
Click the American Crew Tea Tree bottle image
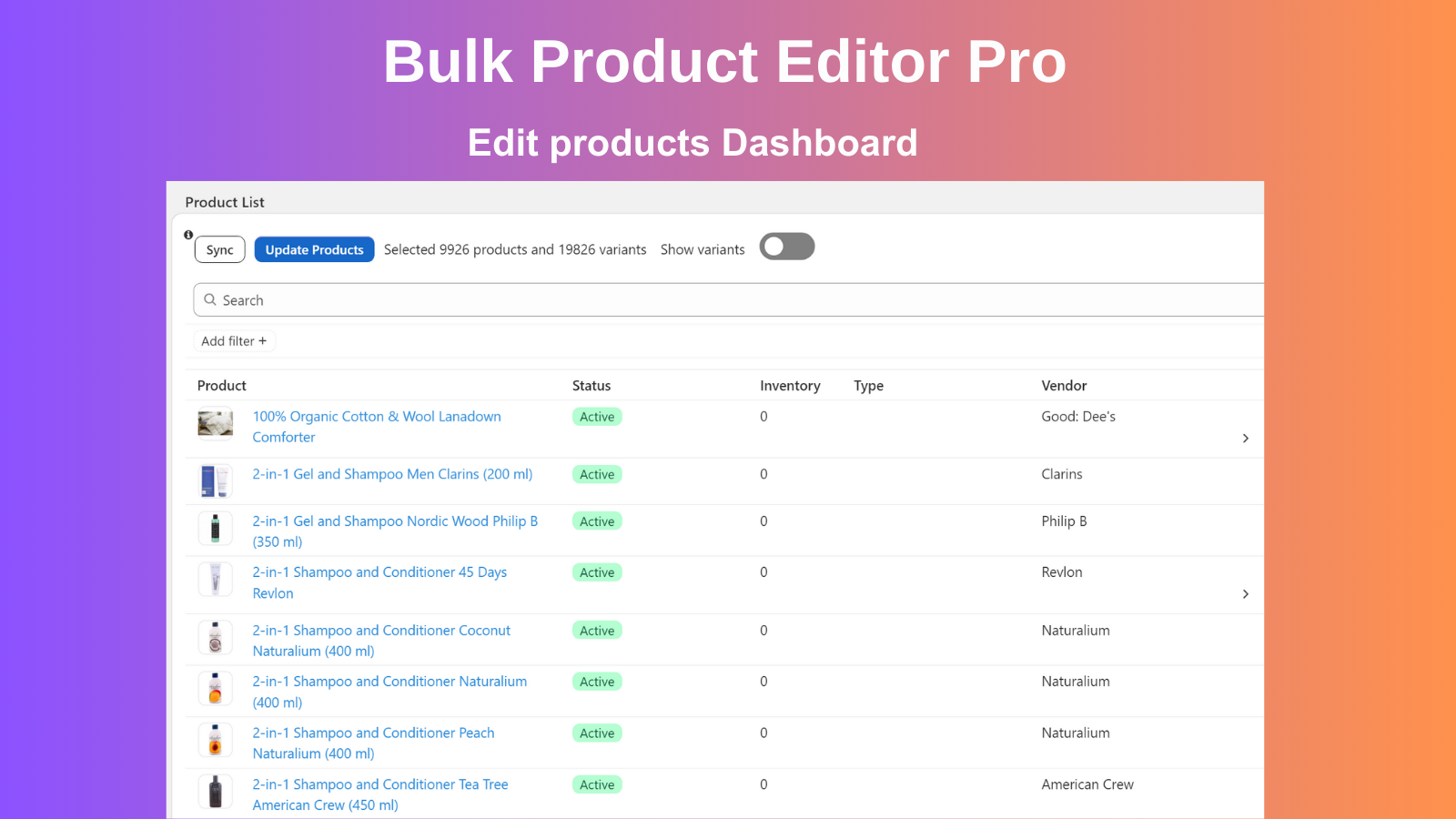tap(215, 791)
